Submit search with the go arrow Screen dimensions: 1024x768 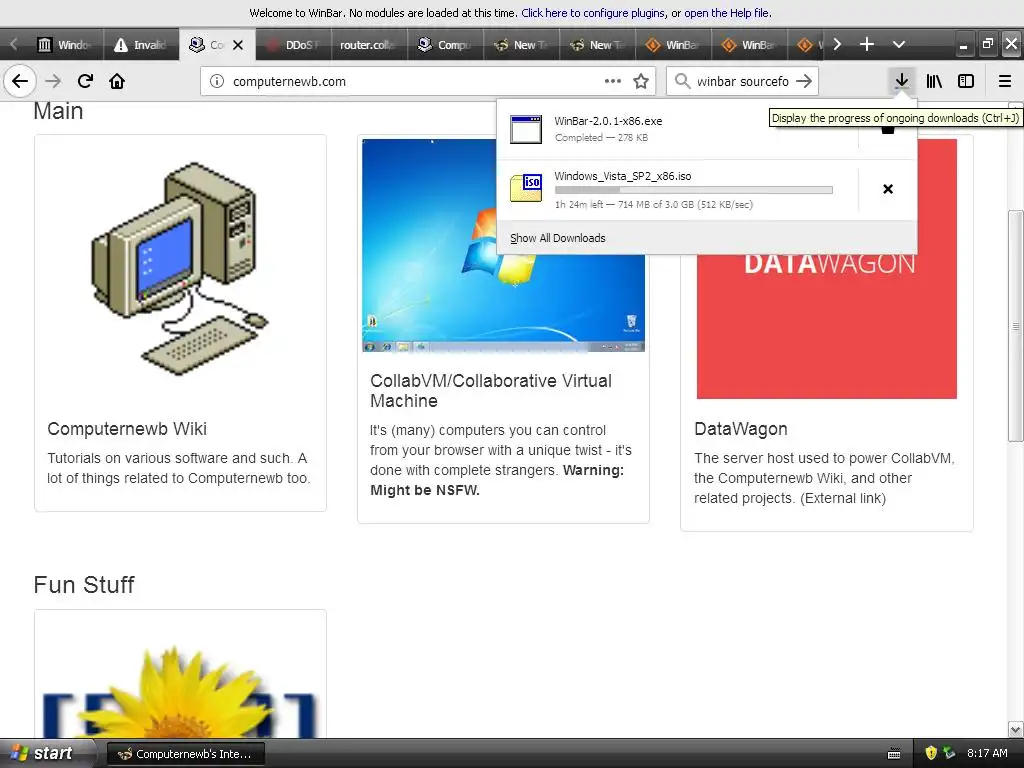(805, 81)
